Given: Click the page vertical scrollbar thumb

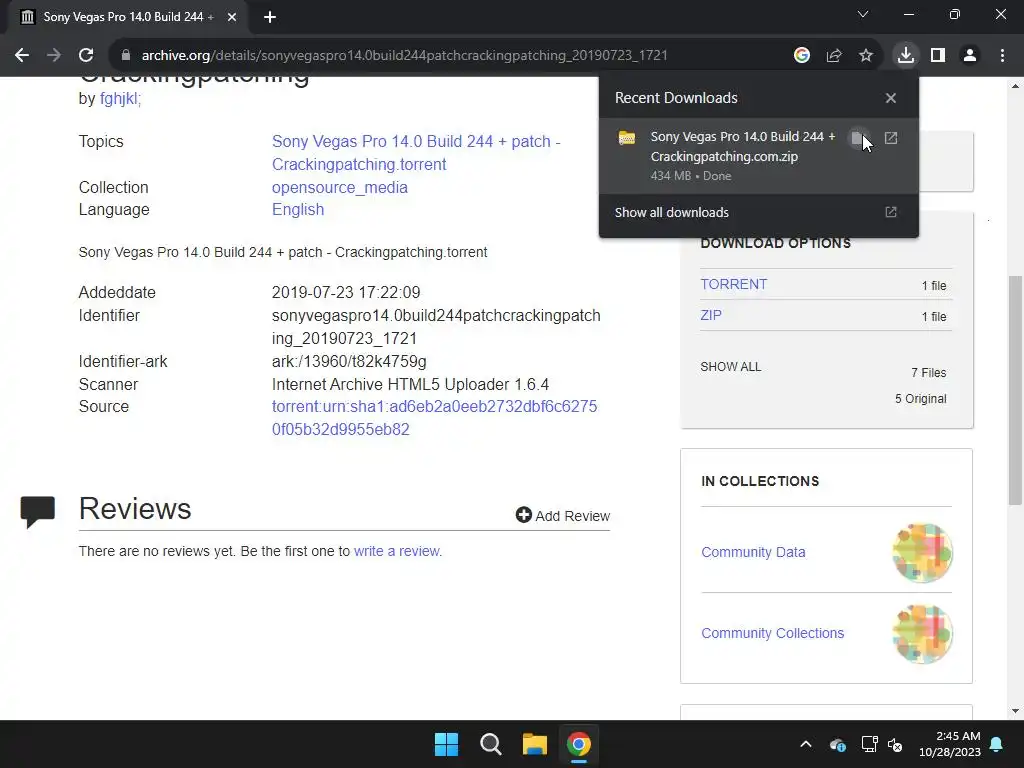Looking at the screenshot, I should pyautogui.click(x=1015, y=391).
